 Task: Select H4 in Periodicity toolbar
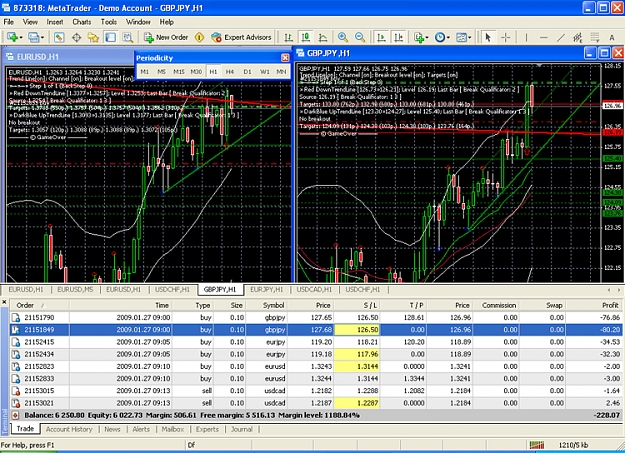coord(230,71)
